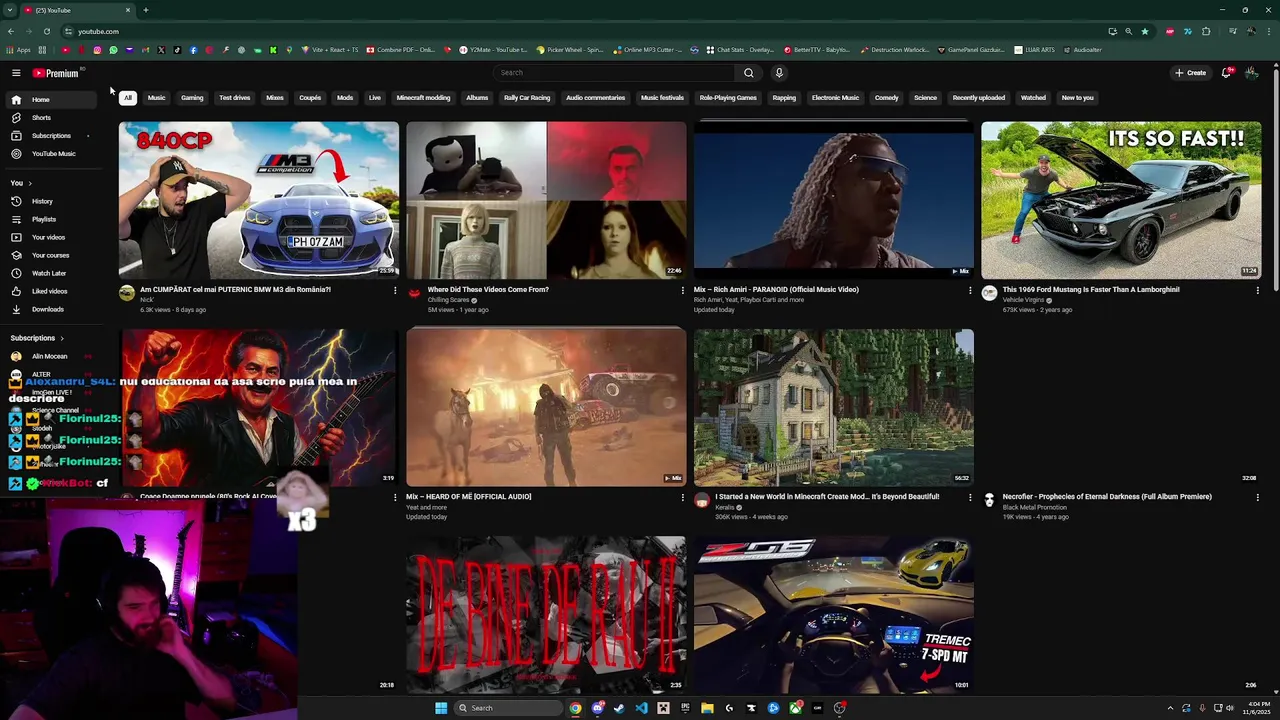Open Chrome extensions puzzle icon
Screen dimensions: 1280x720
(1205, 31)
